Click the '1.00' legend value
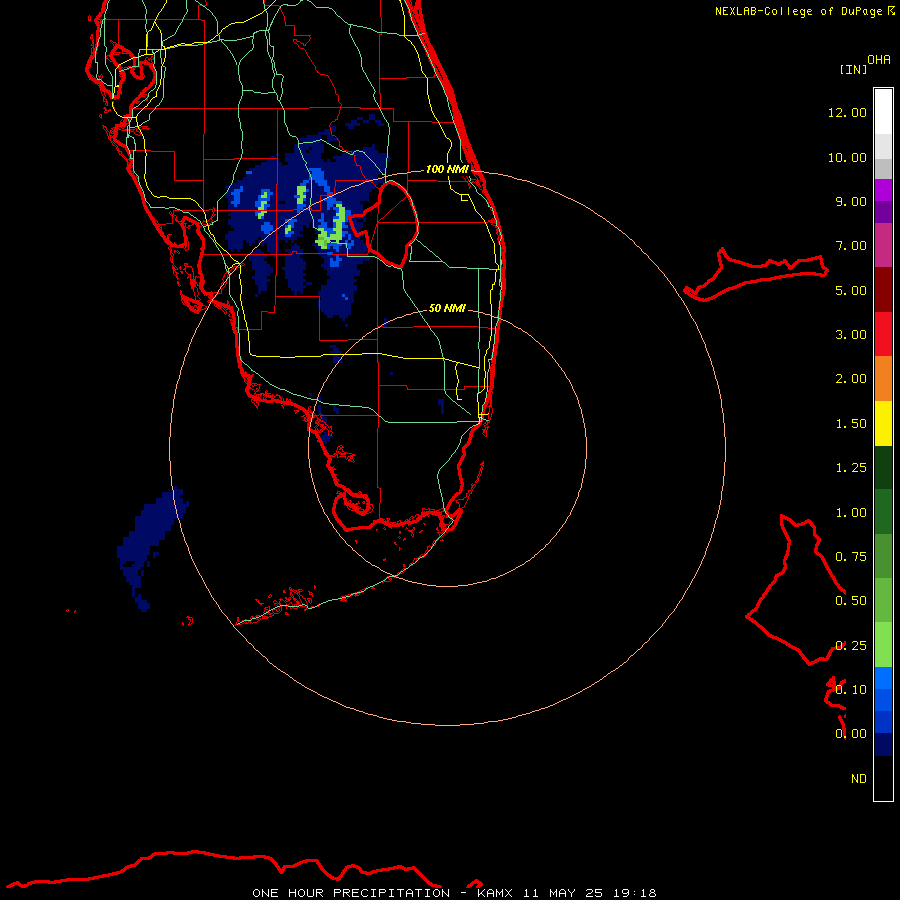Viewport: 900px width, 900px height. 851,513
